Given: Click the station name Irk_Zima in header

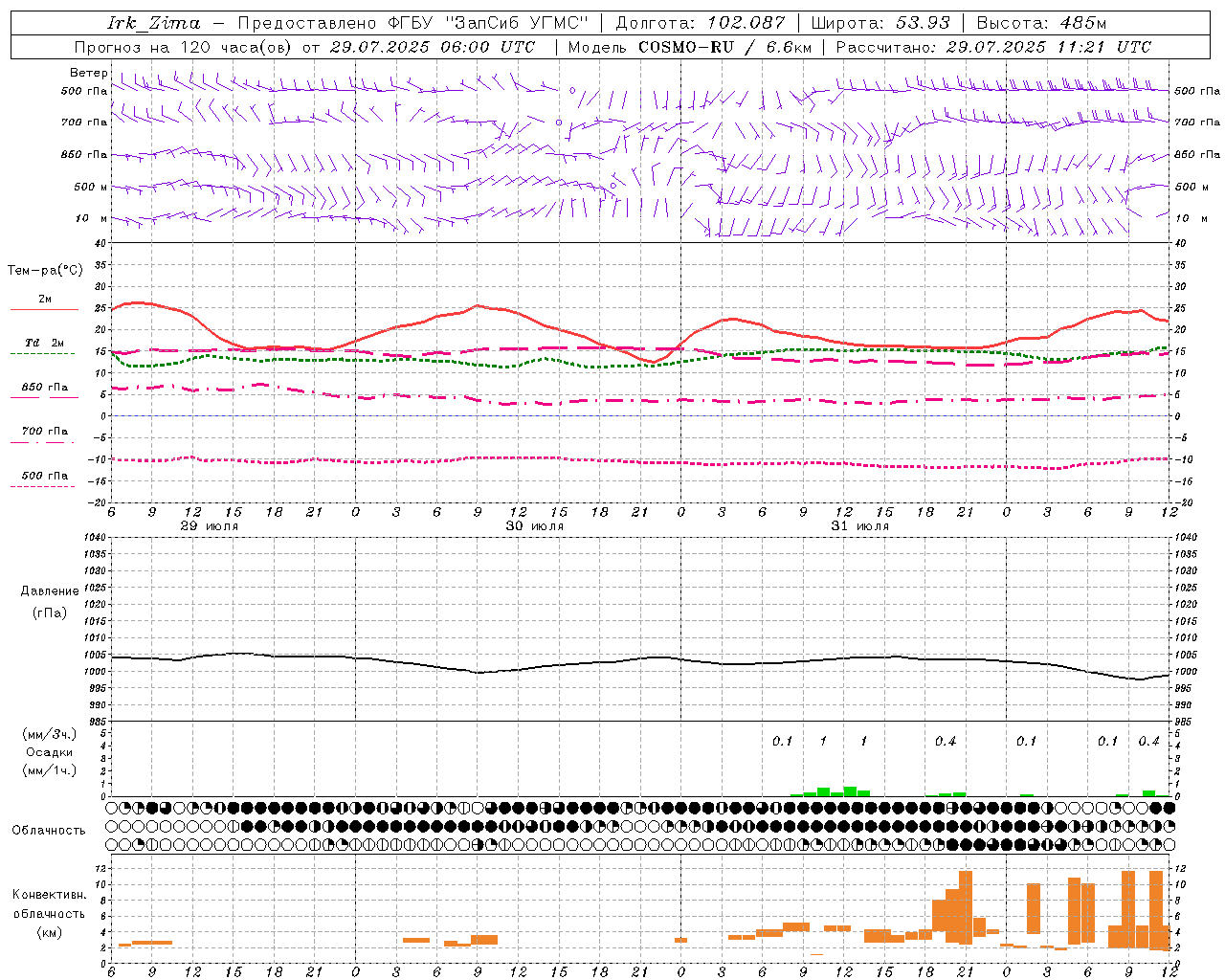Looking at the screenshot, I should [x=153, y=23].
